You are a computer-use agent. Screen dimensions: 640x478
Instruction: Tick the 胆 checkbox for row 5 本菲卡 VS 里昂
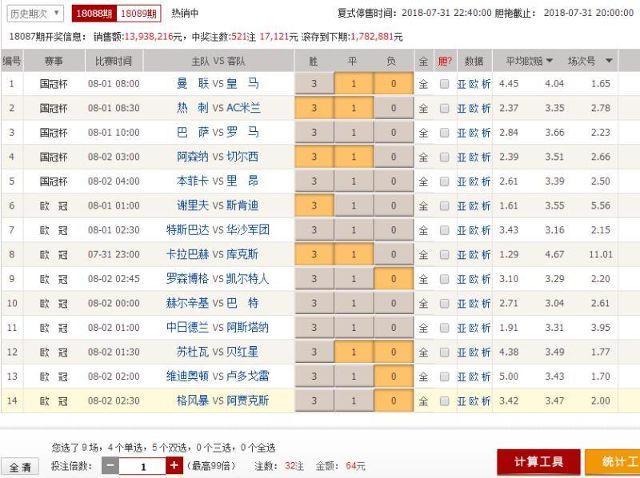pos(444,181)
